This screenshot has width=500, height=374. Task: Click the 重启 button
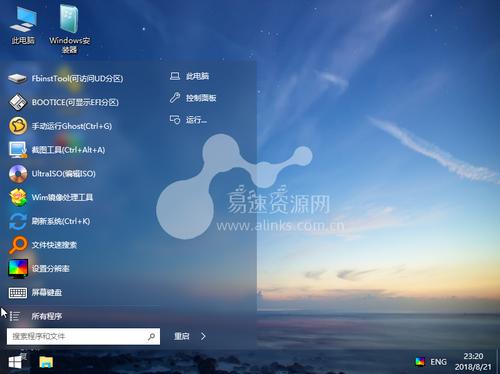[x=182, y=336]
